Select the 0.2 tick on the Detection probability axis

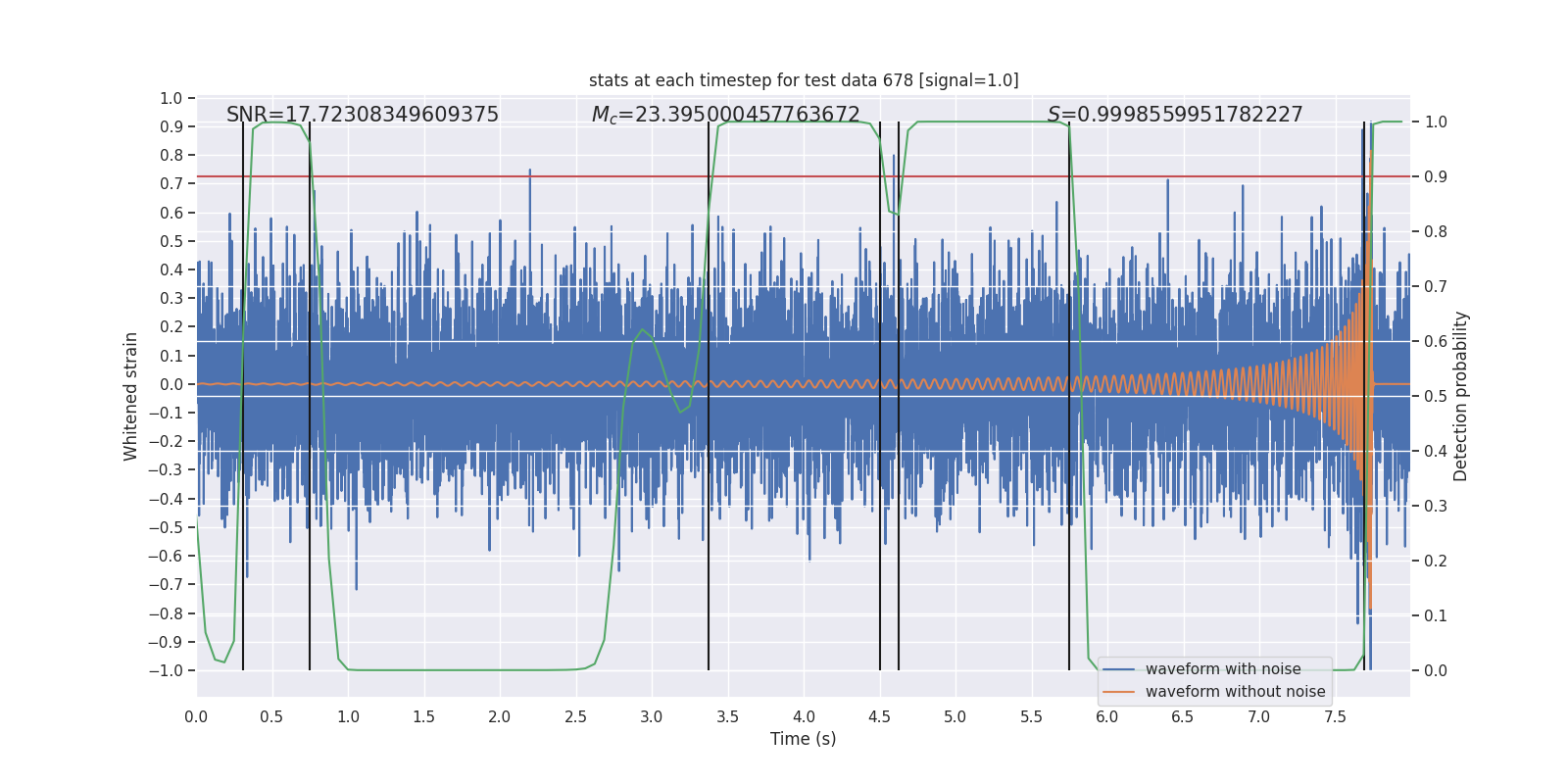pyautogui.click(x=1436, y=562)
